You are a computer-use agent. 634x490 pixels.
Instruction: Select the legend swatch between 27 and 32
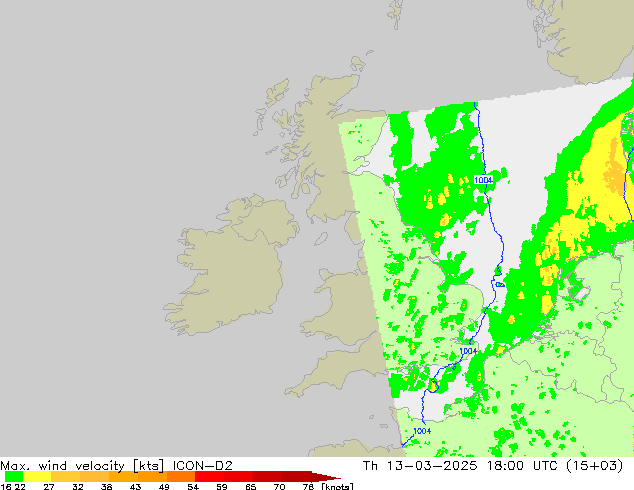[x=66, y=477]
